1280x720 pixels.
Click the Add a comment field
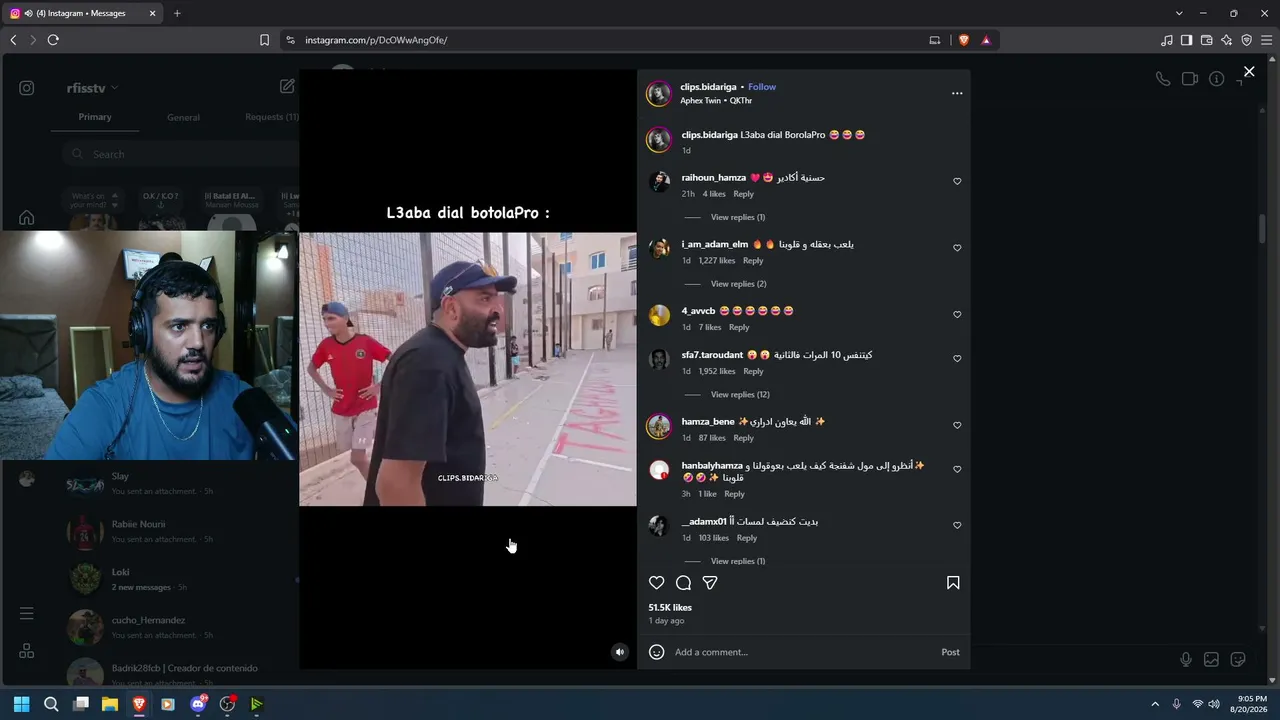tap(800, 652)
